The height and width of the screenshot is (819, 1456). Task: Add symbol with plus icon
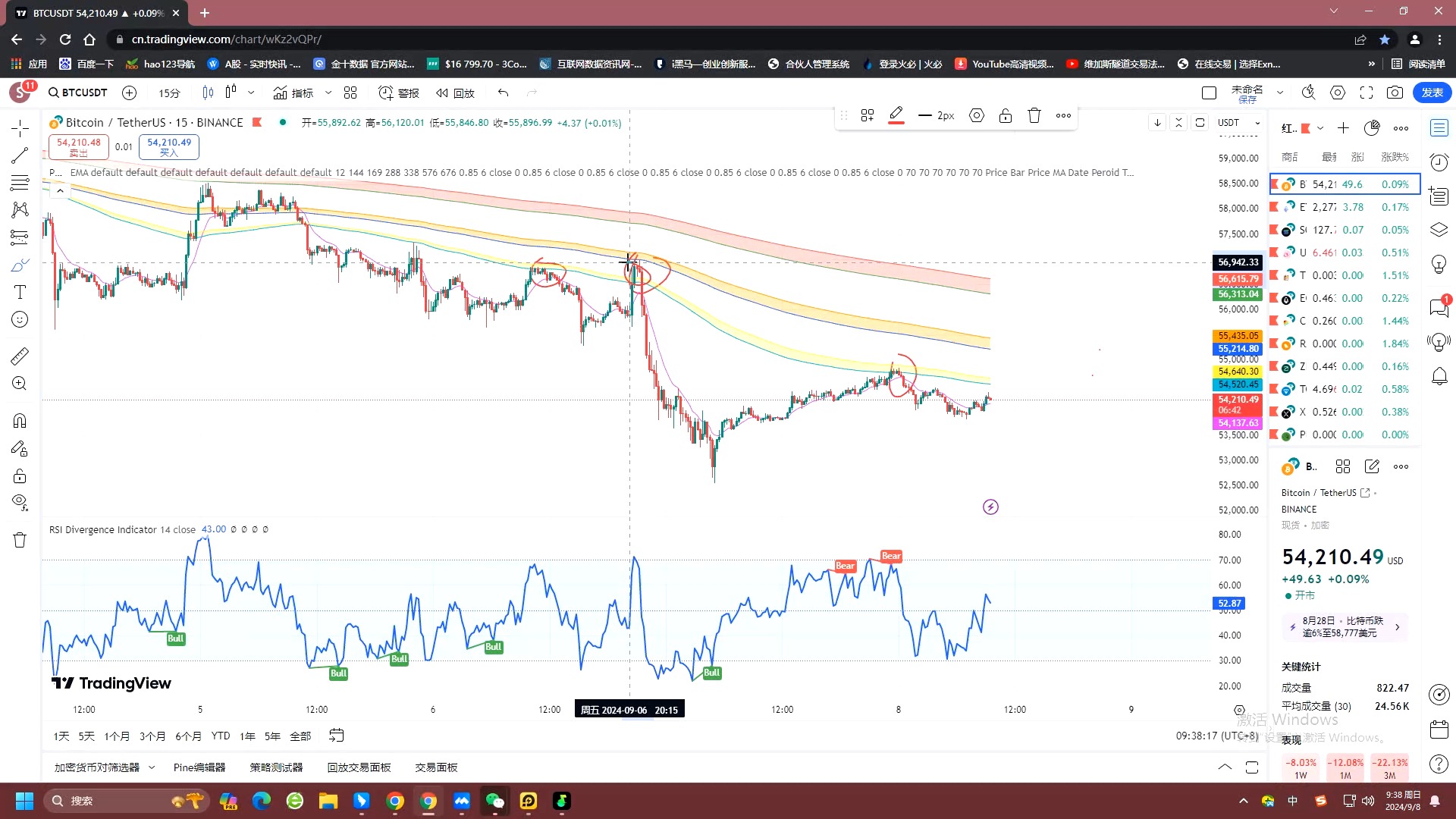(130, 93)
